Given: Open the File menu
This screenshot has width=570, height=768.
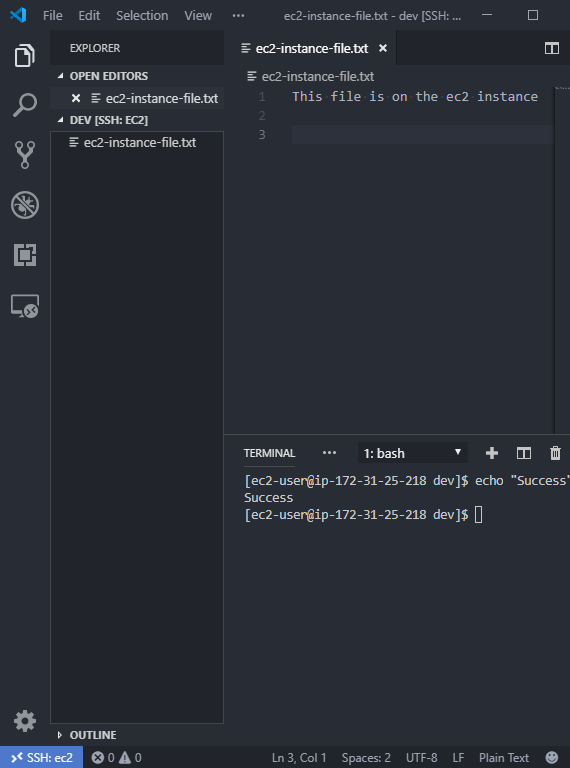Looking at the screenshot, I should click(x=52, y=16).
